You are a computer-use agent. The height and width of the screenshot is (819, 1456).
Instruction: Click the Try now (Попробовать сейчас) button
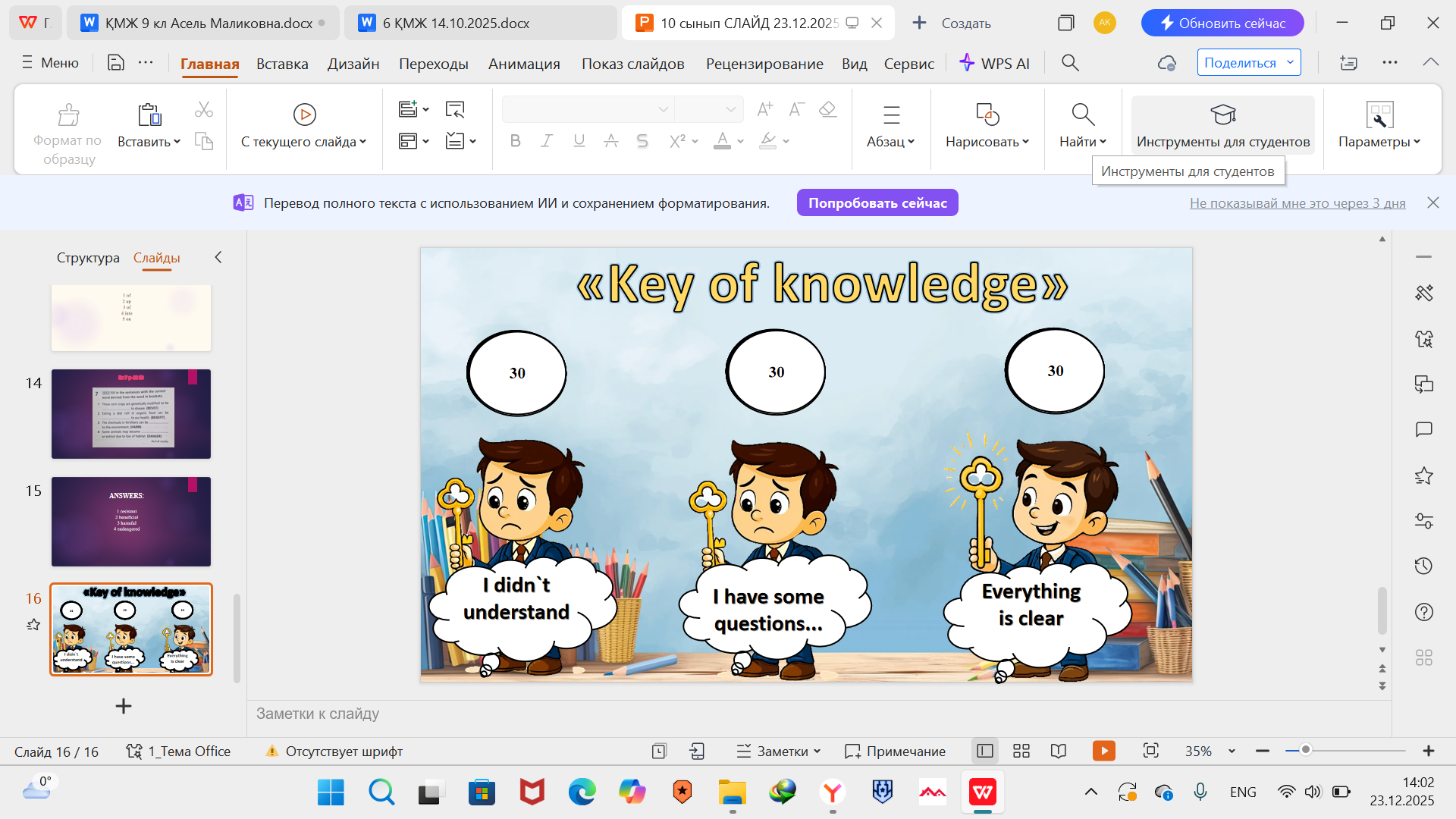877,202
